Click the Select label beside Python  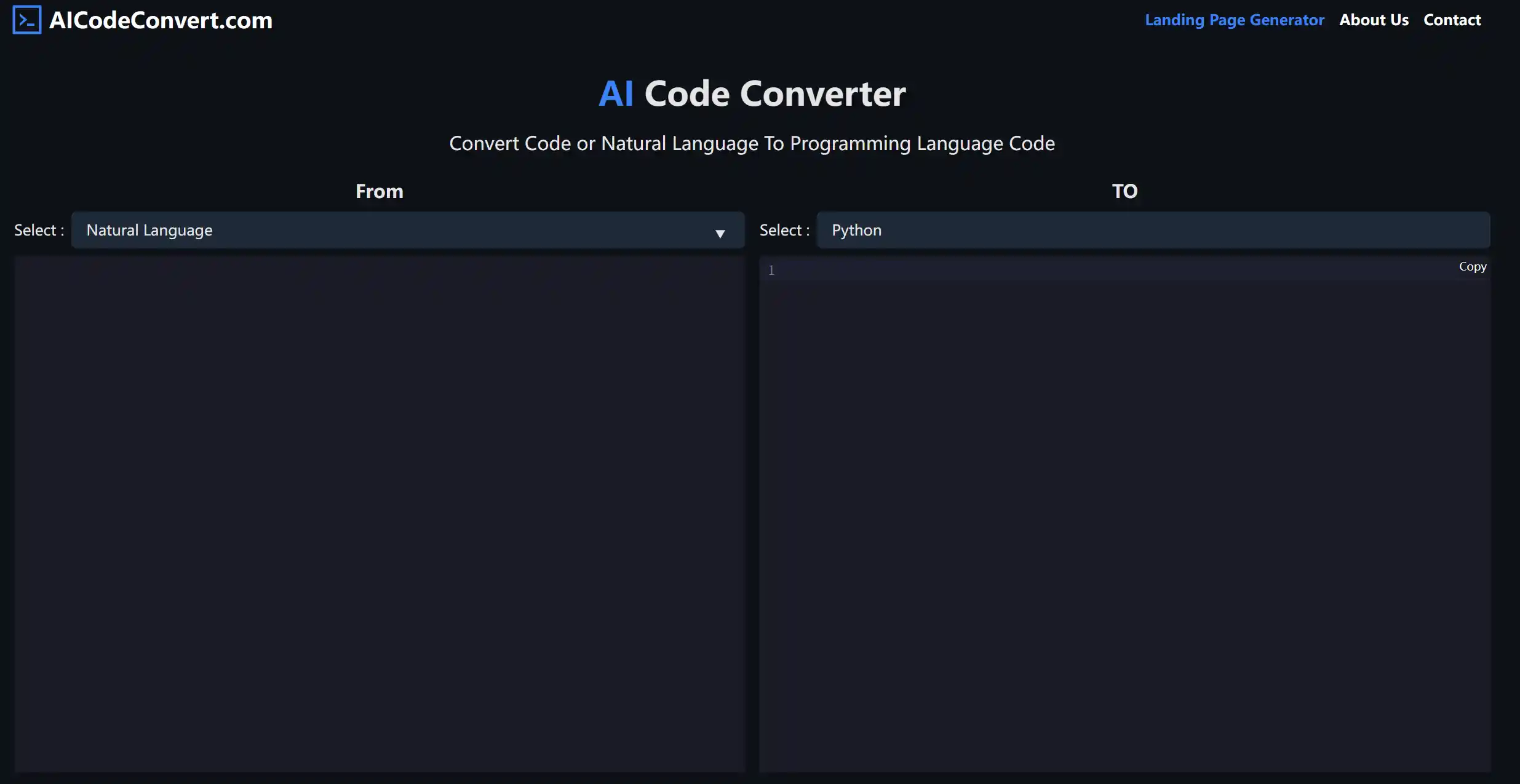784,229
